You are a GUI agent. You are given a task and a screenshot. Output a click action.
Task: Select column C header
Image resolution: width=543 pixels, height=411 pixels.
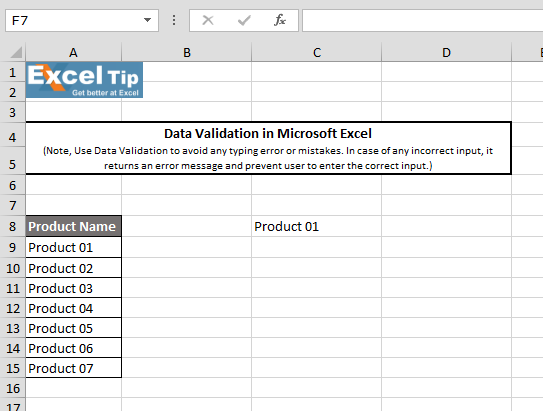[x=317, y=53]
